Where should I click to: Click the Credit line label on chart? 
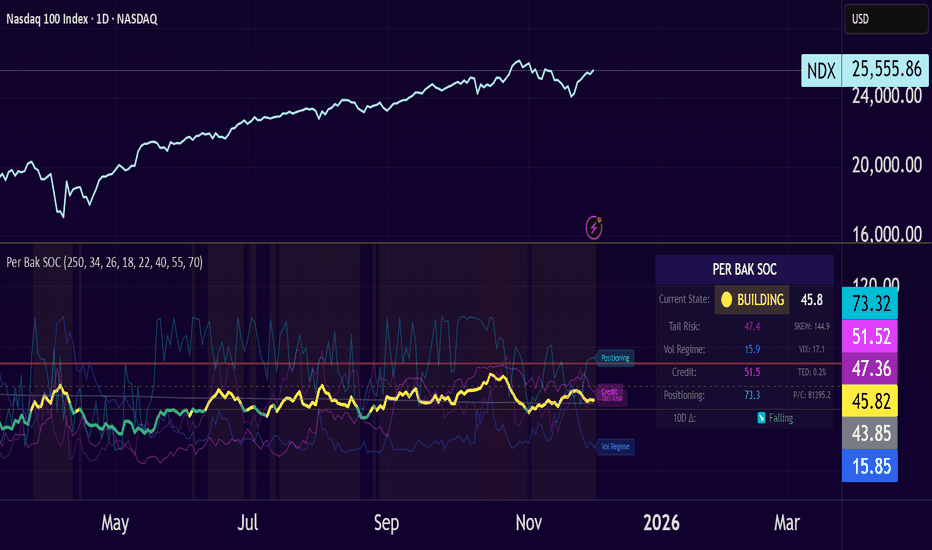(x=609, y=391)
